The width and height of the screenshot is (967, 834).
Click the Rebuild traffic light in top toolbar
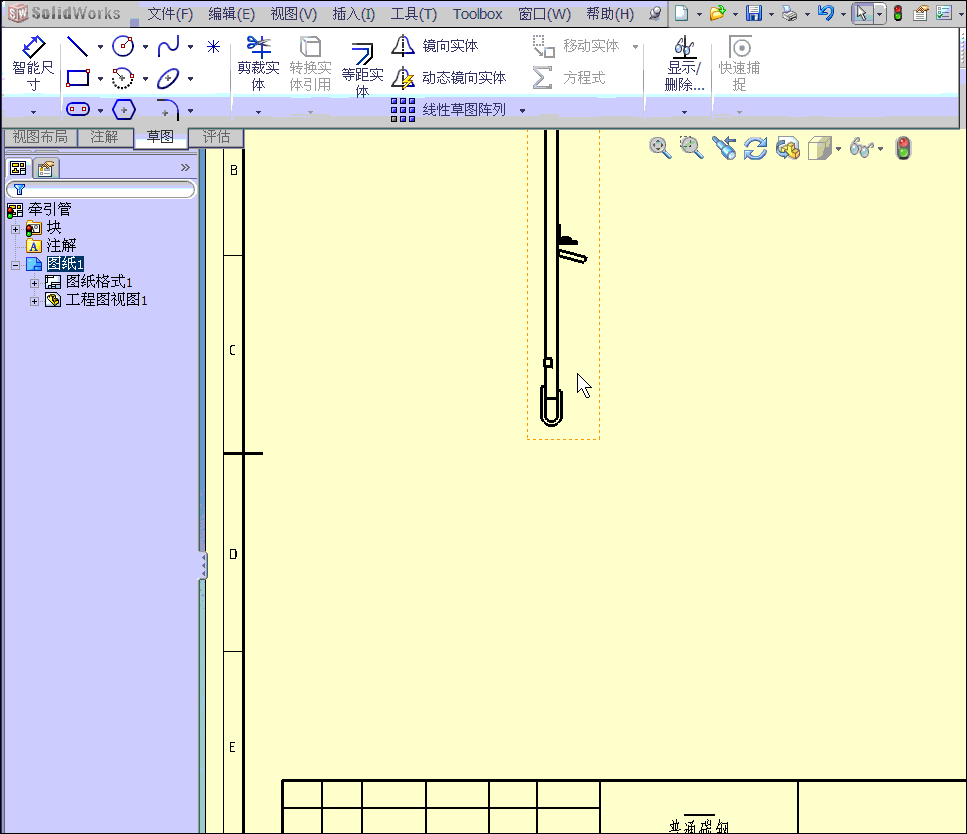(898, 13)
